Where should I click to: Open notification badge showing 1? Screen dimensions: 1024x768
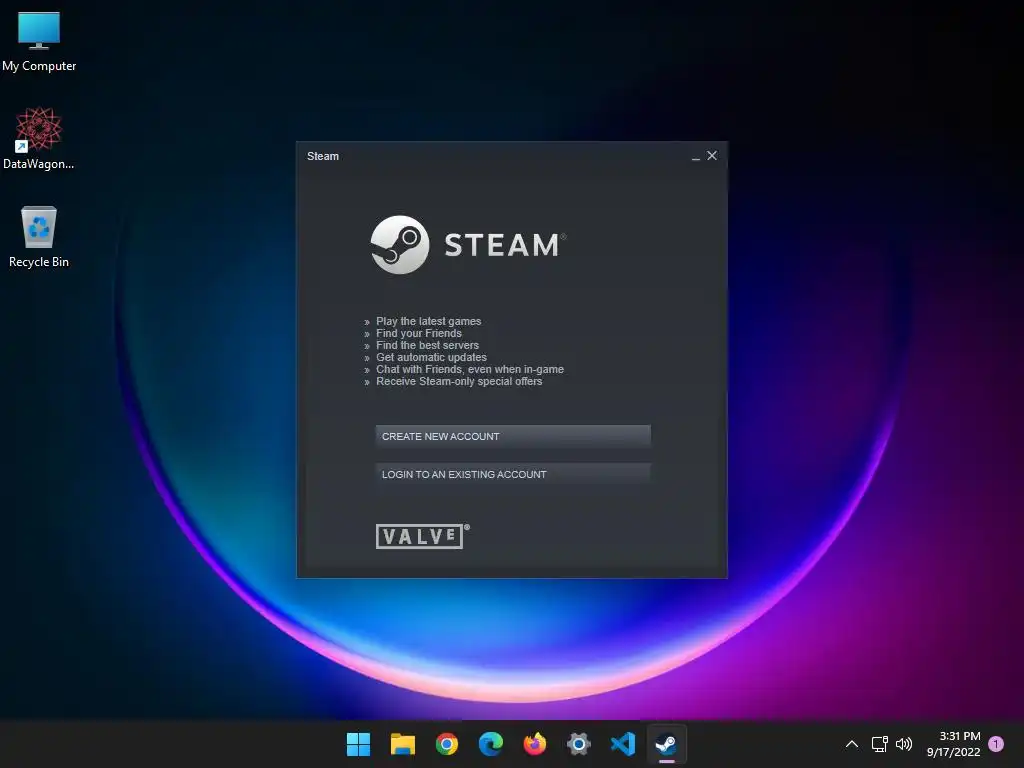[x=996, y=744]
